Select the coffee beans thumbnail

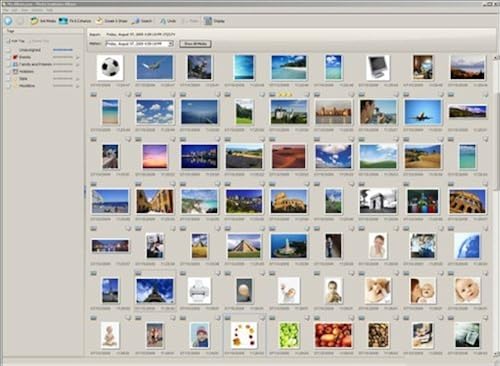378,335
